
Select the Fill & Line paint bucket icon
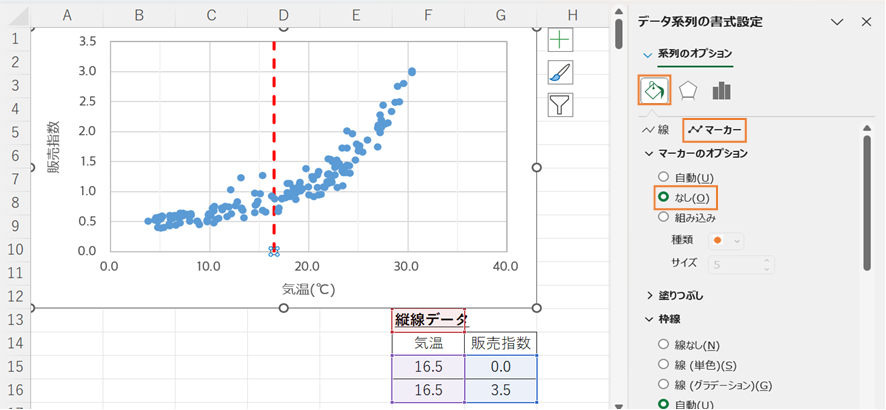654,90
